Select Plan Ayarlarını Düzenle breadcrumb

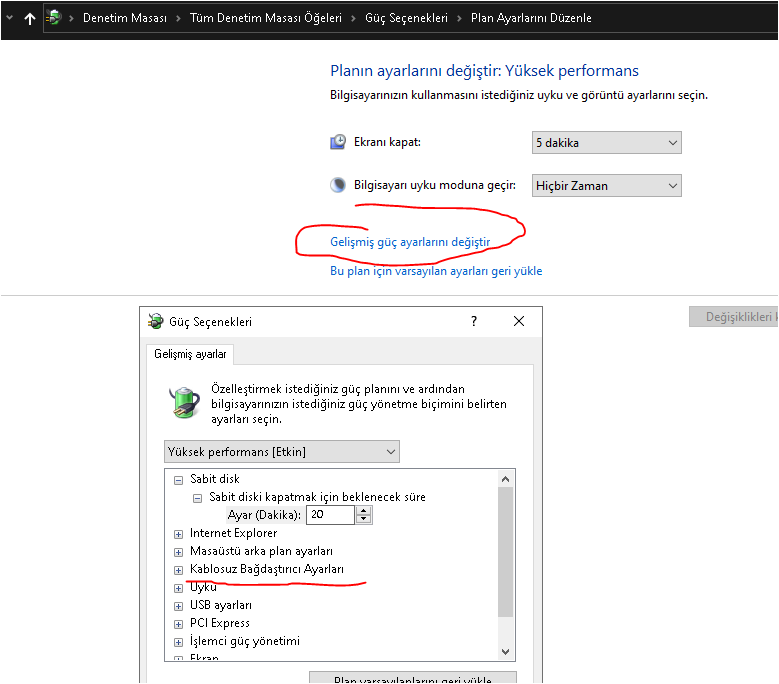531,18
